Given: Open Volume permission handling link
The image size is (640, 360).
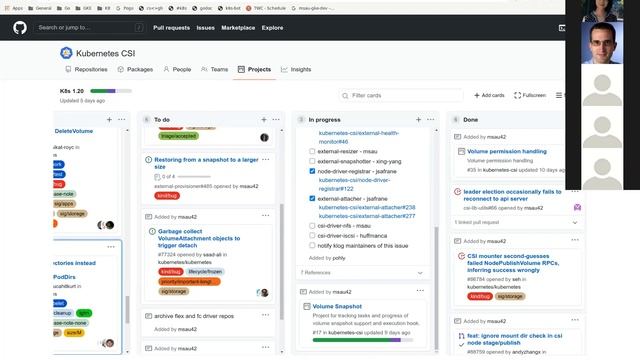Looking at the screenshot, I should 507,151.
